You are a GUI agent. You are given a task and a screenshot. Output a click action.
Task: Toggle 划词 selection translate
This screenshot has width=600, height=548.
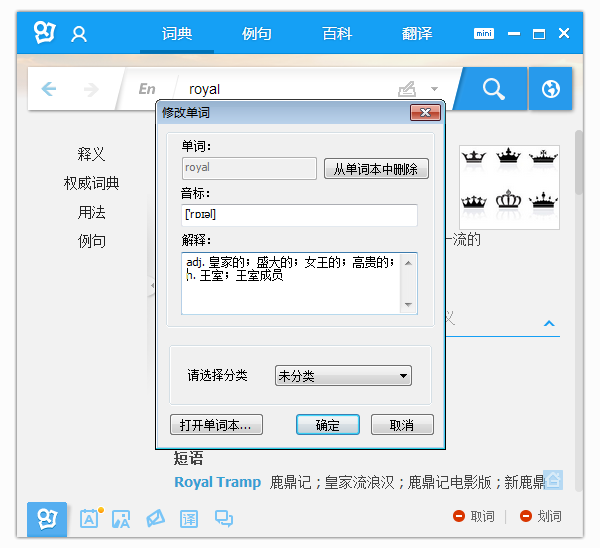tap(541, 516)
